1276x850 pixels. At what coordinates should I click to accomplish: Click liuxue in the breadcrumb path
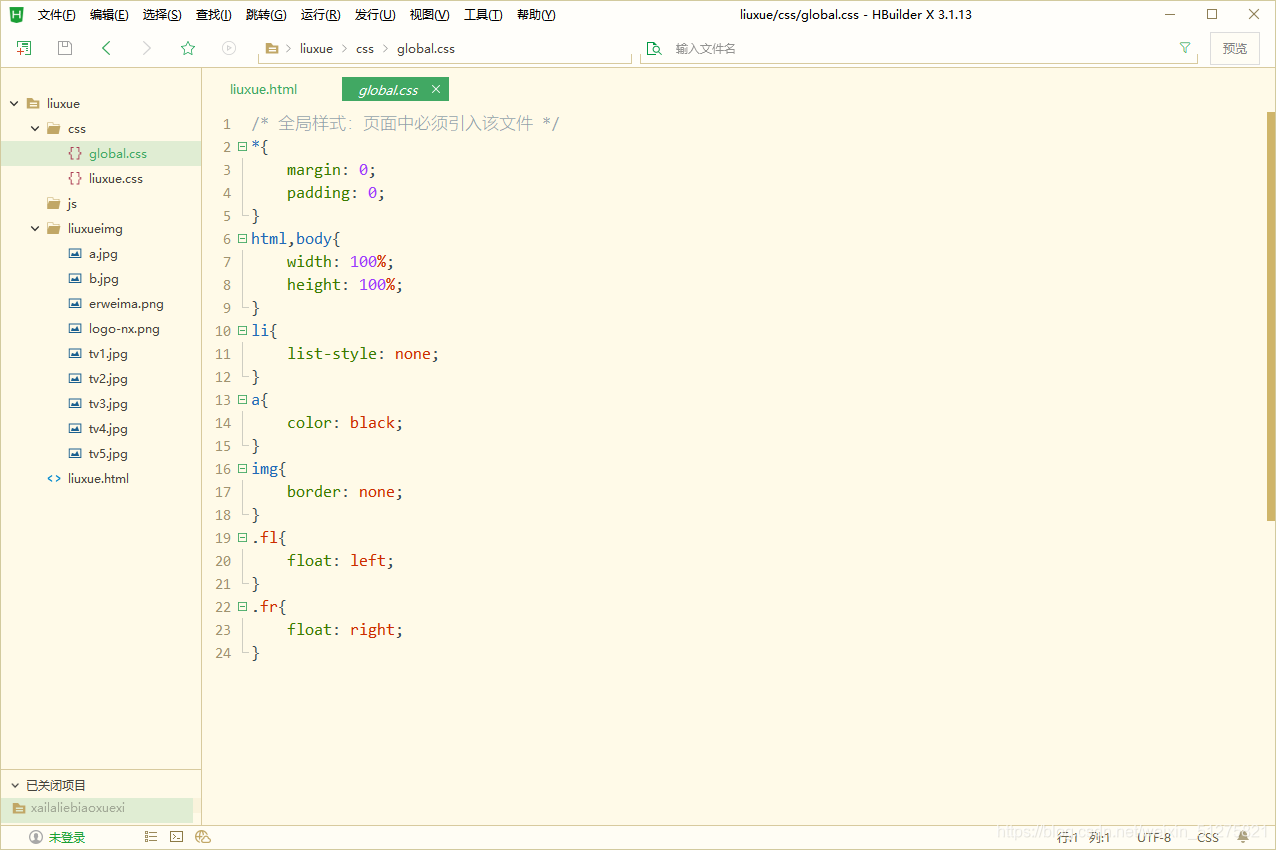(316, 48)
